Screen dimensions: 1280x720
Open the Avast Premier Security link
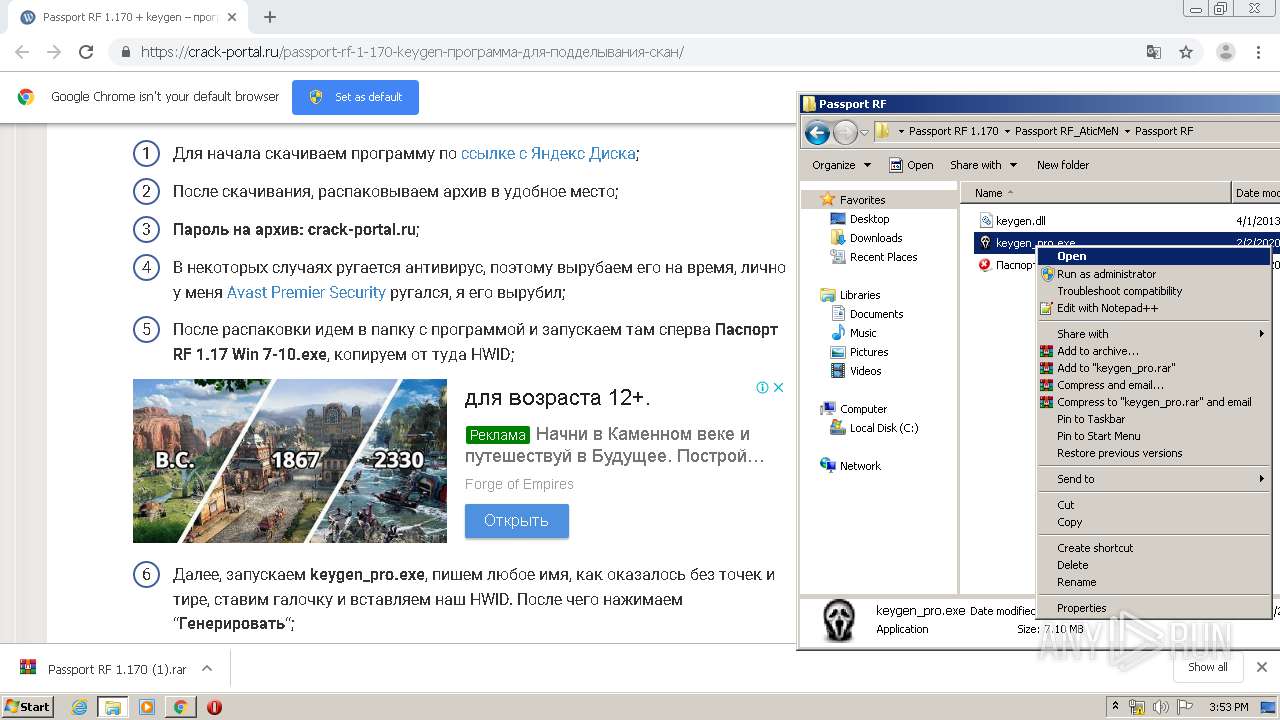tap(306, 292)
